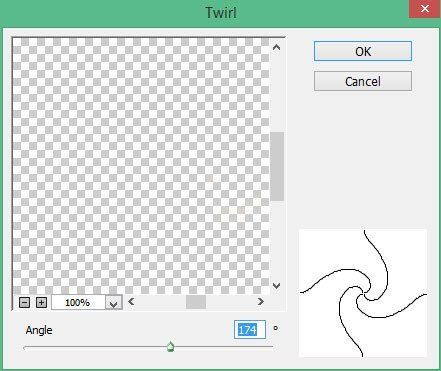Zoom out preview with minus button
Viewport: 441px width, 371px height.
[25, 302]
